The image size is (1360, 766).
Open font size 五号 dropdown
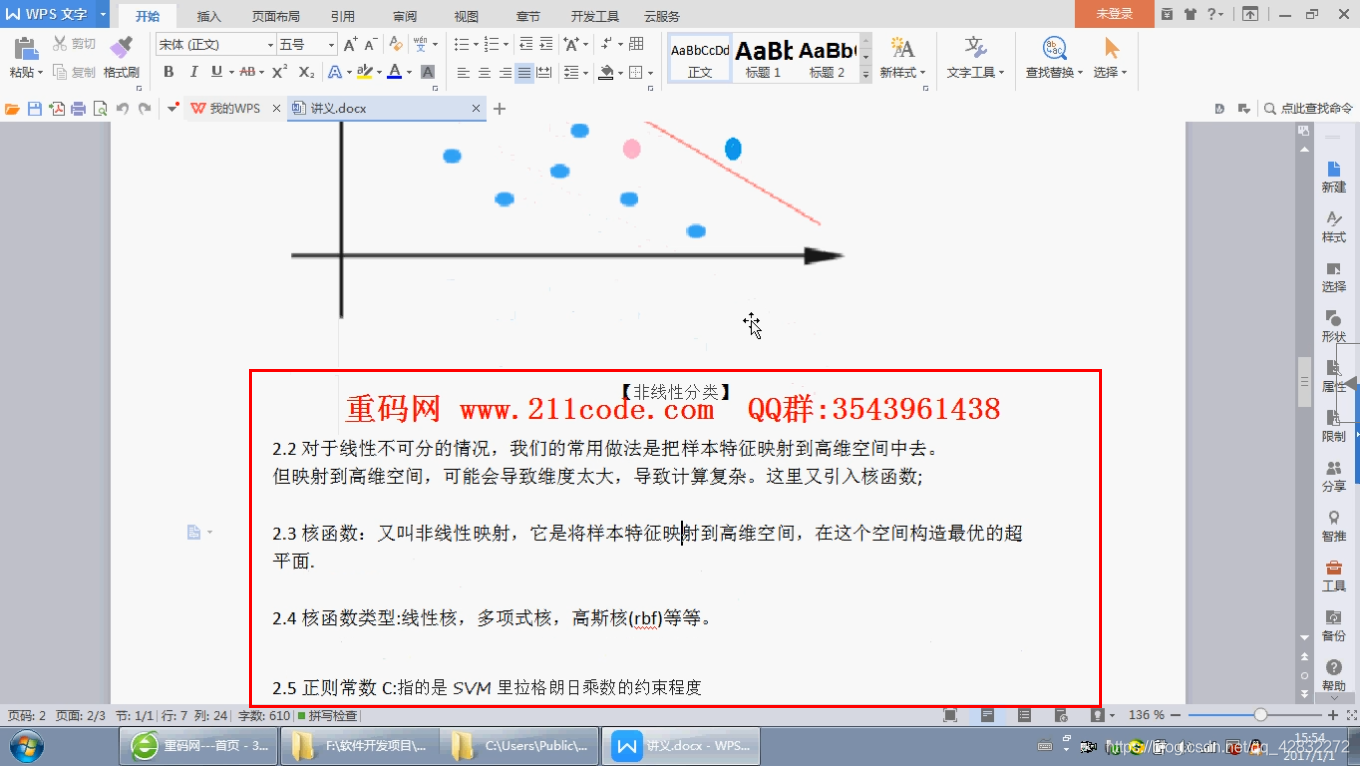point(331,45)
